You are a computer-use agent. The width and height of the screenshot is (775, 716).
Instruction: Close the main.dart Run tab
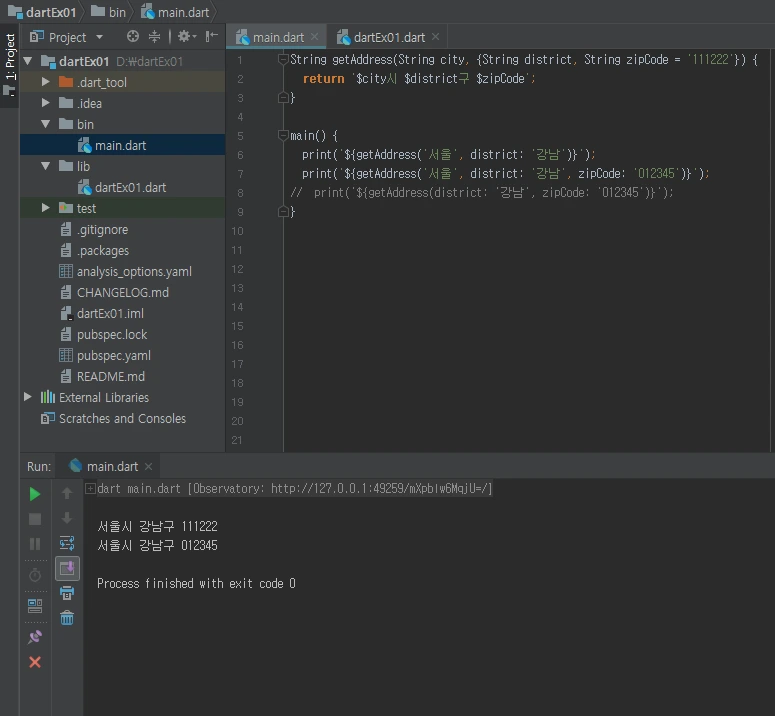point(148,466)
